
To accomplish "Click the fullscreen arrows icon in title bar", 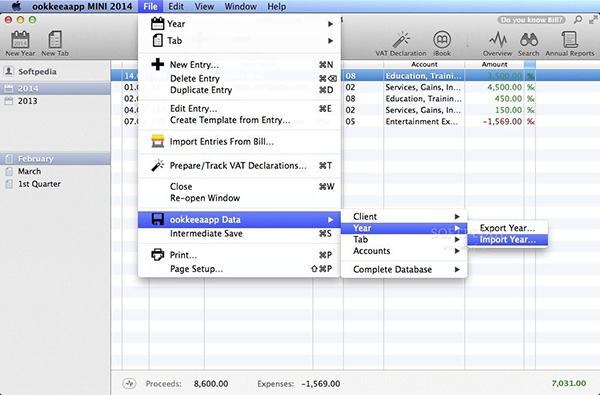I will point(593,19).
